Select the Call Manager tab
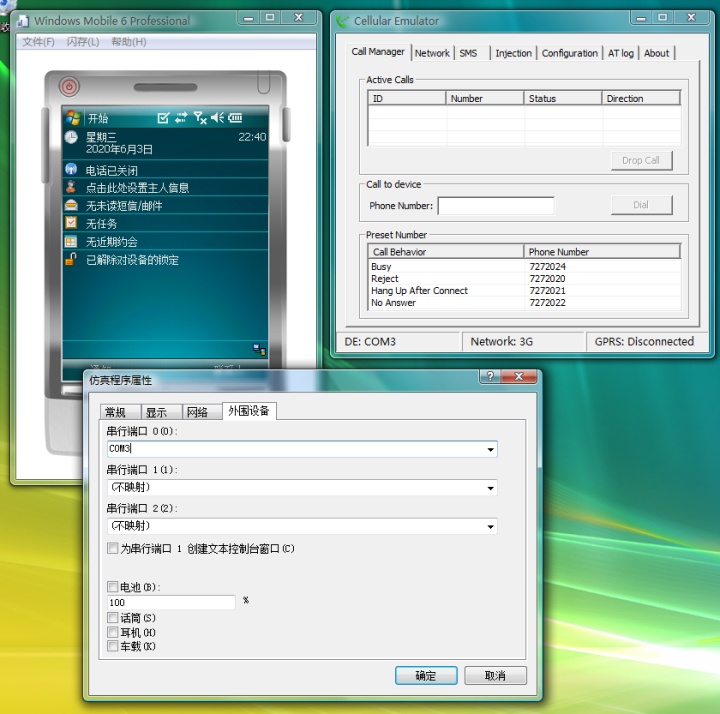Screen dimensions: 720x714 coord(378,52)
